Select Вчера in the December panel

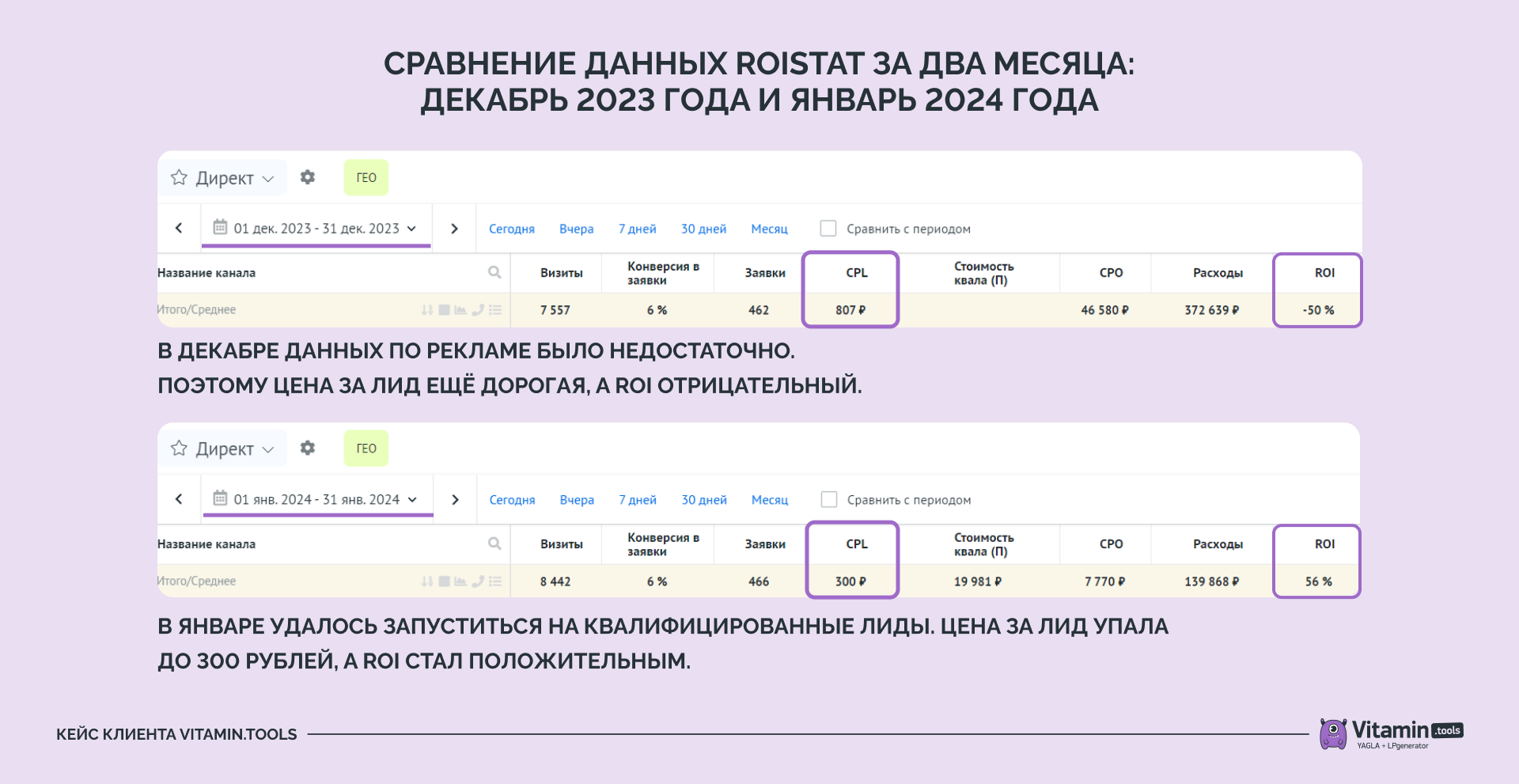[576, 229]
